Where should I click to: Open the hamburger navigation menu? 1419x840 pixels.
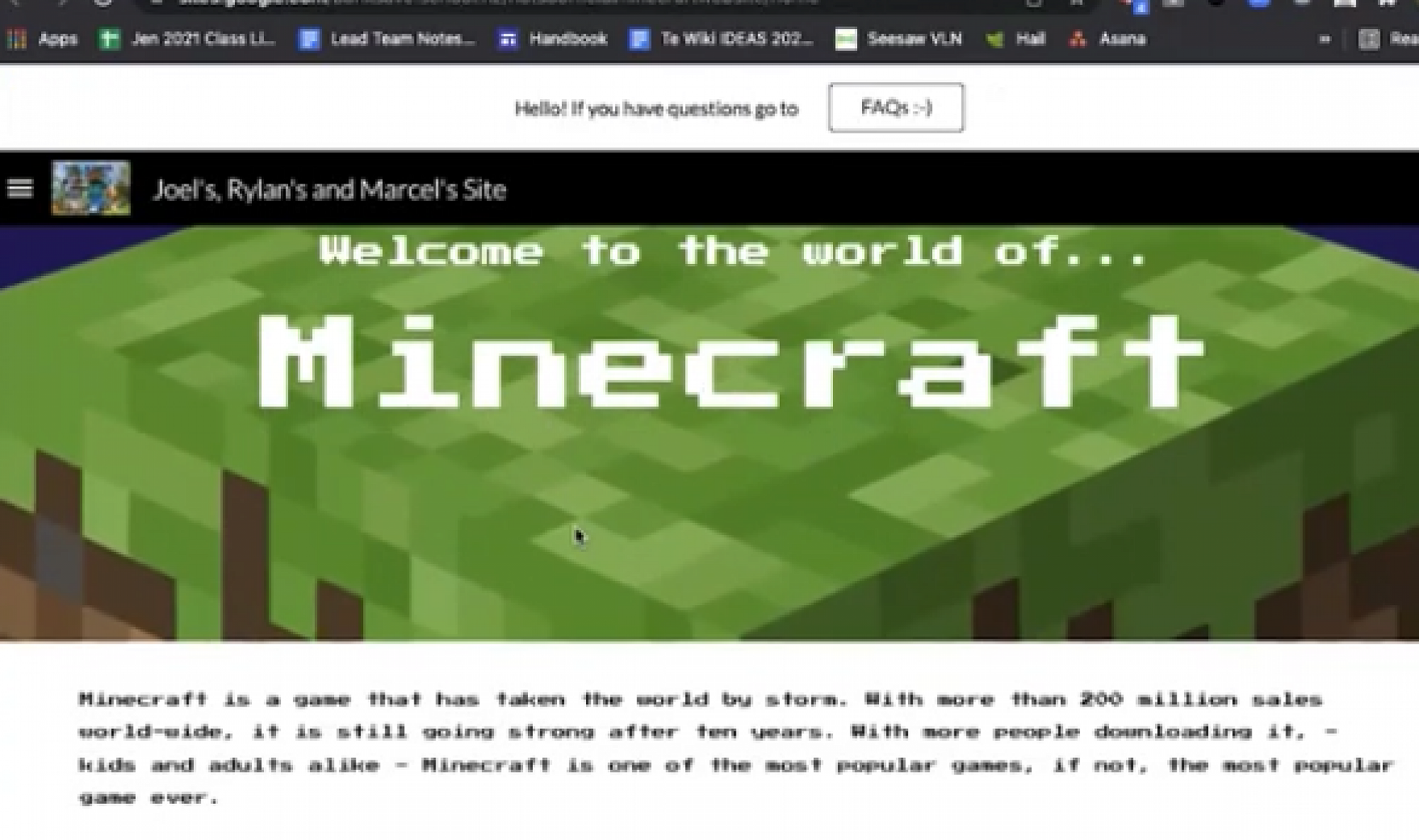point(20,189)
